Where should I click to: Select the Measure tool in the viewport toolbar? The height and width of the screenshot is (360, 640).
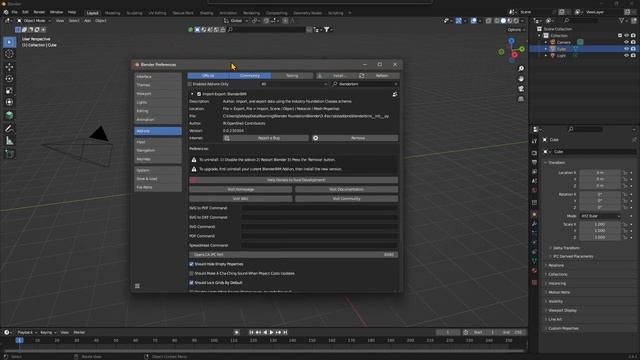[x=9, y=141]
